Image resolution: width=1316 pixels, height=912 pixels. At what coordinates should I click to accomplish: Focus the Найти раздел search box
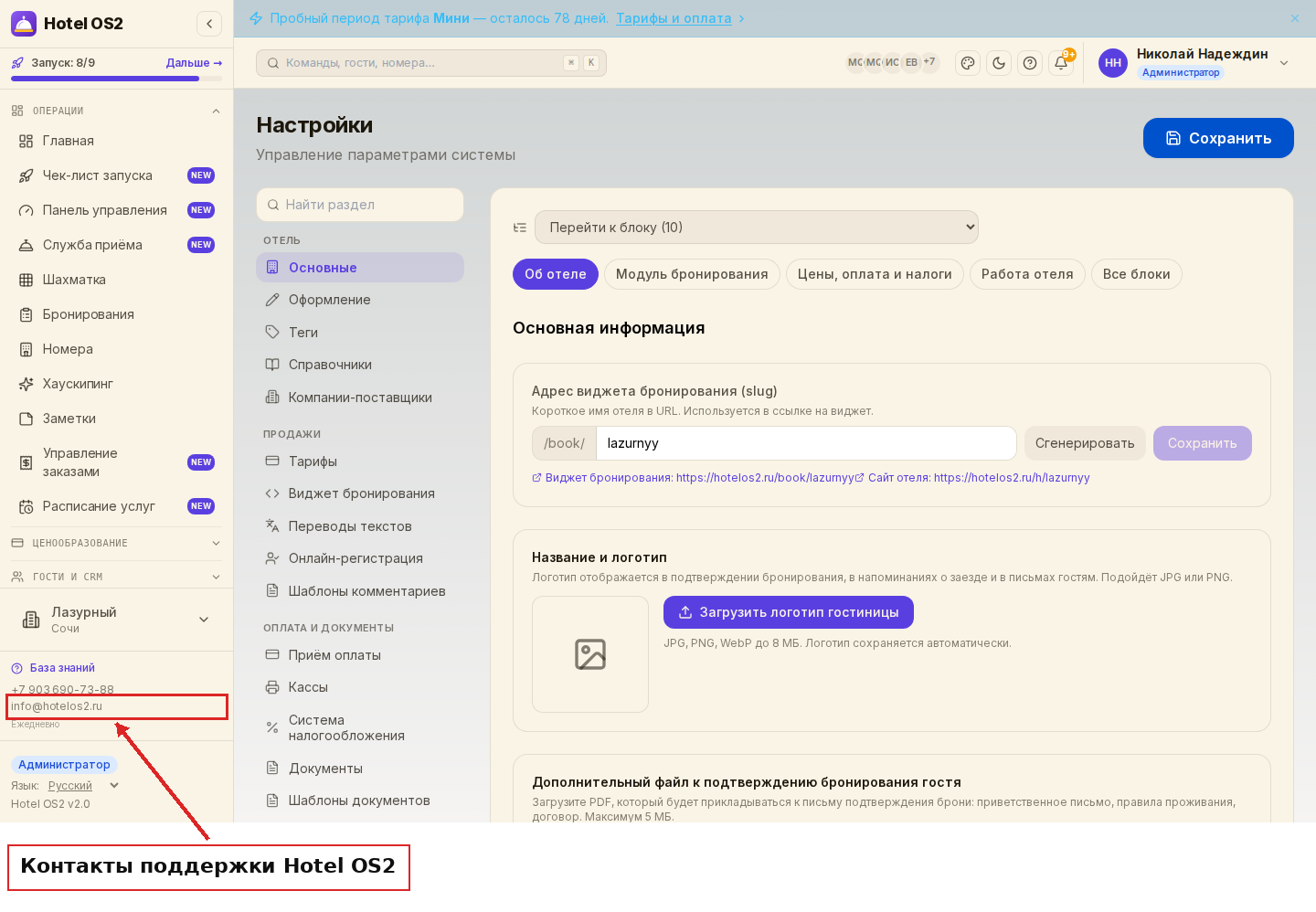[360, 205]
